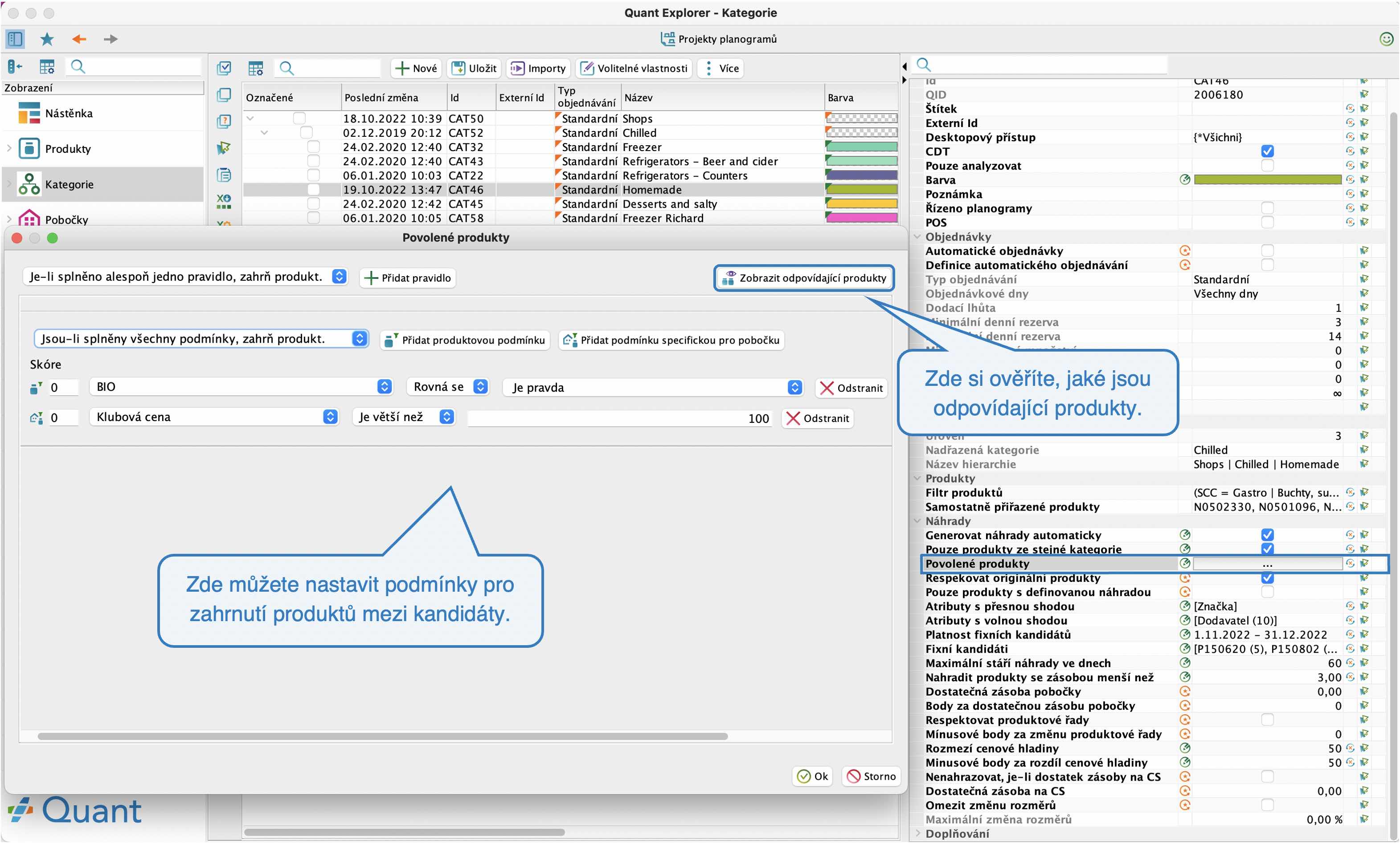Sort by Poslední změna column header
The height and width of the screenshot is (843, 1400).
(394, 97)
